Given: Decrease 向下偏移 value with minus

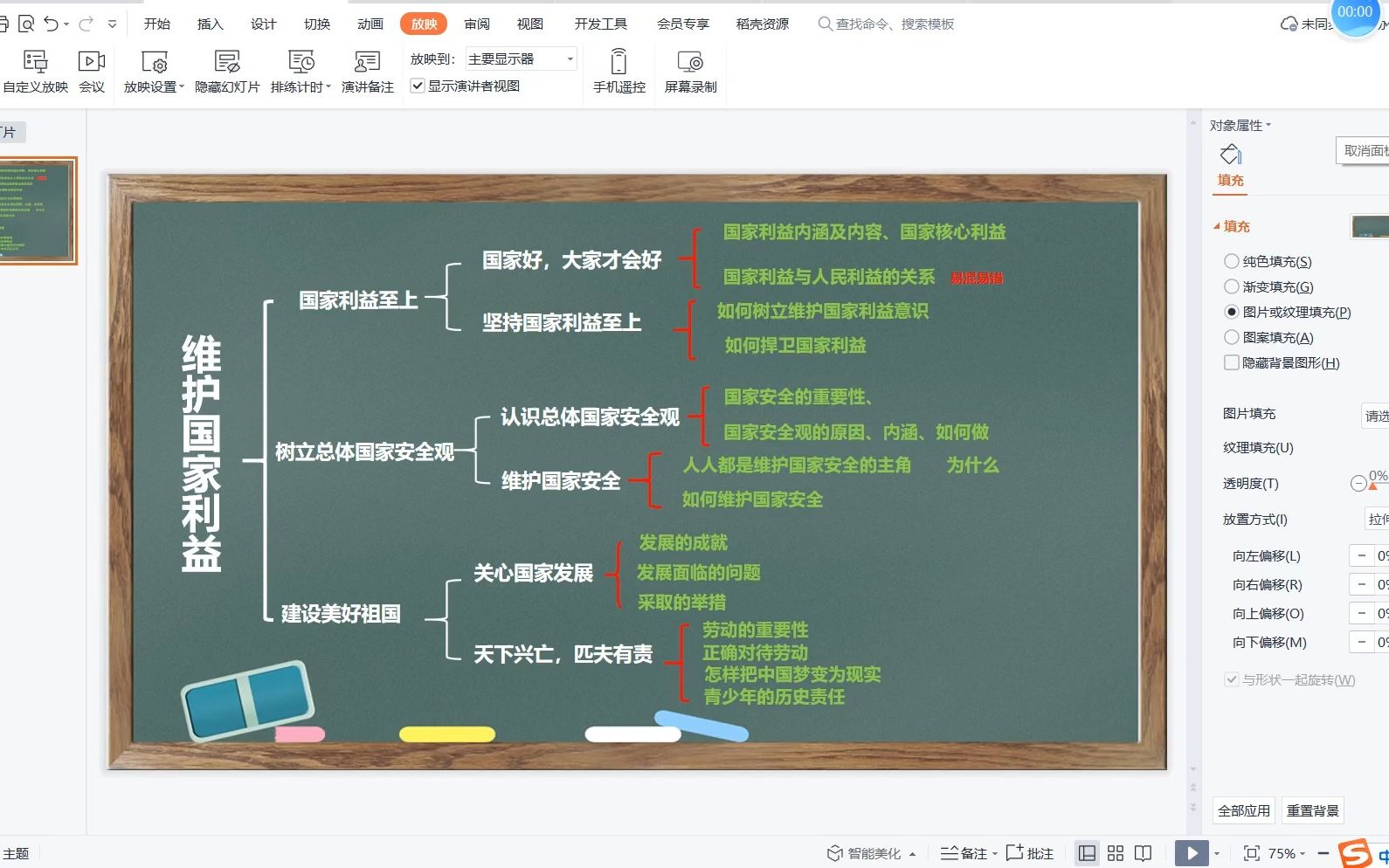Looking at the screenshot, I should tap(1361, 642).
